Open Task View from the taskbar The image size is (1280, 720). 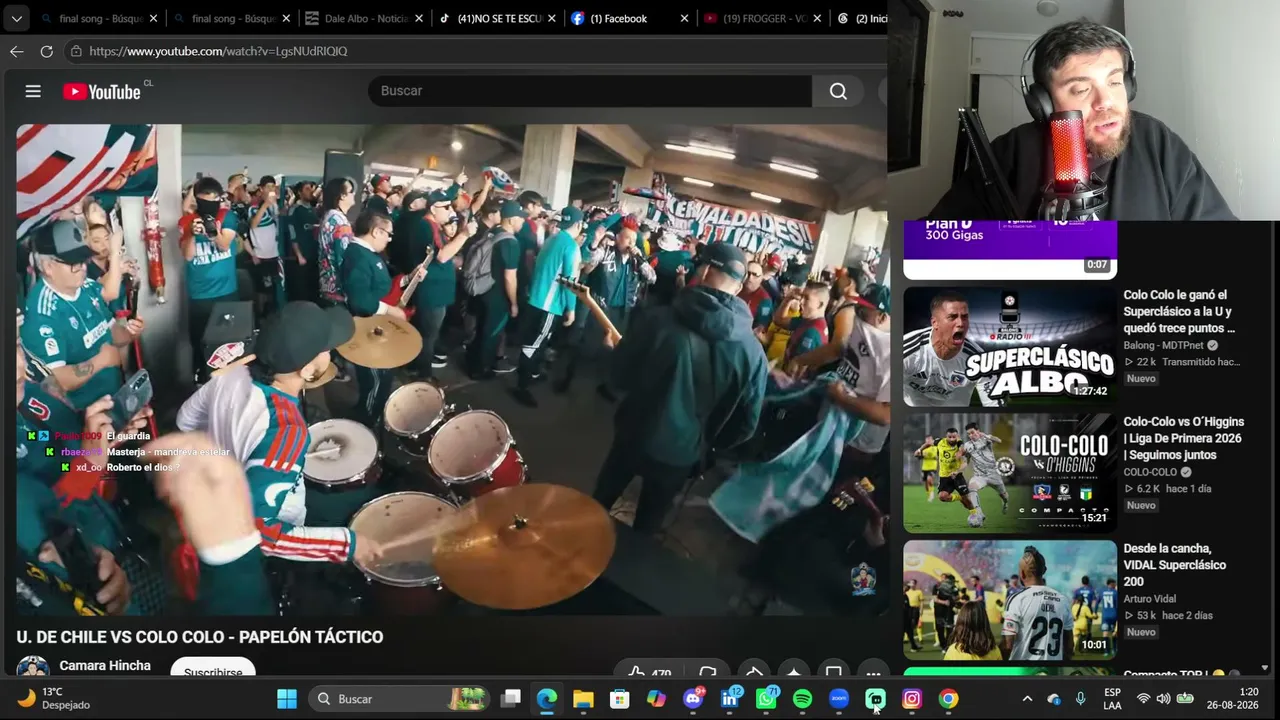tap(511, 699)
